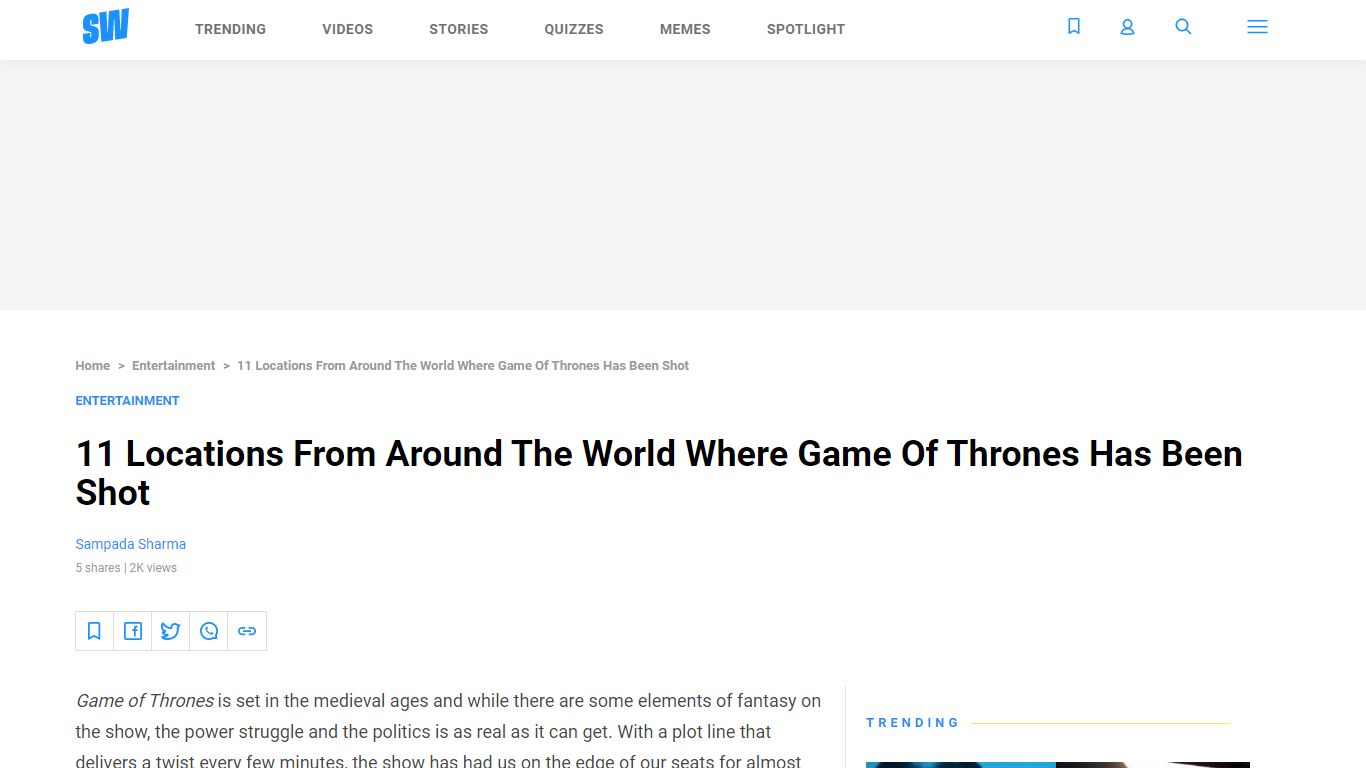Bookmark this article using share-bar icon

(94, 631)
